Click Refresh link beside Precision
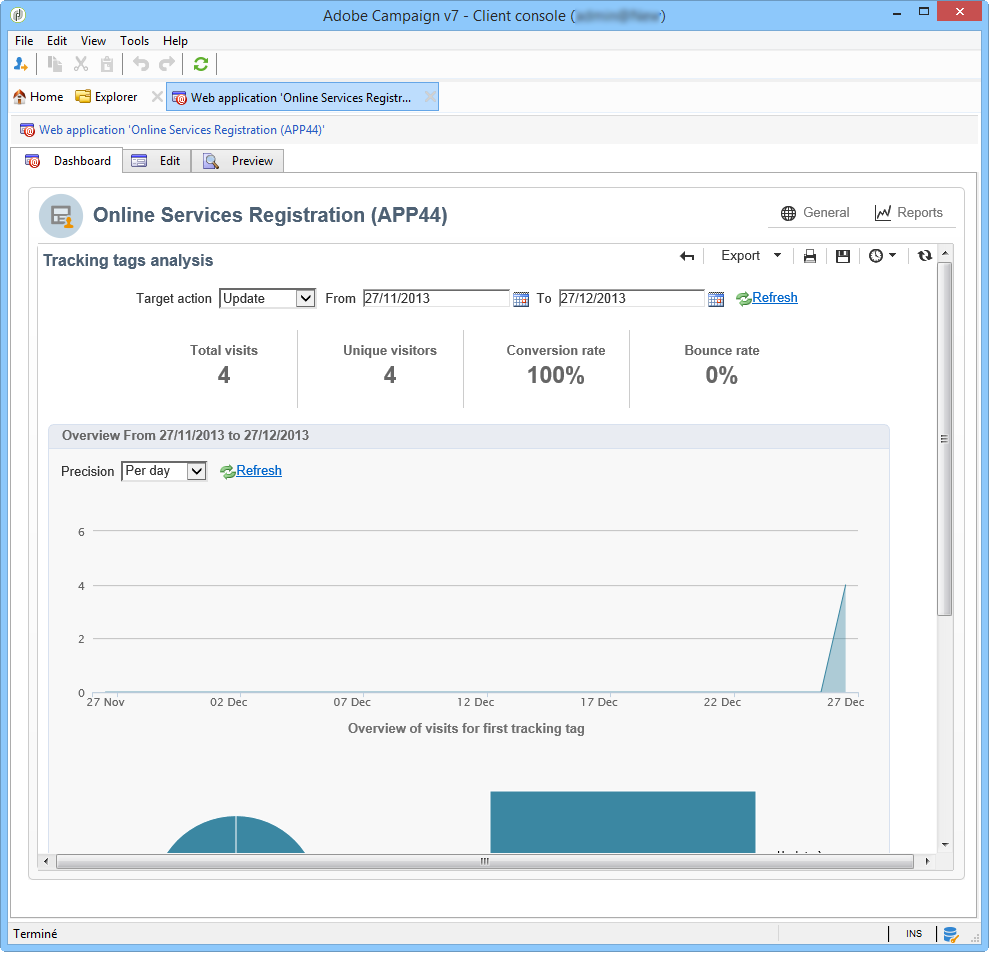The image size is (1007, 975). tap(259, 470)
